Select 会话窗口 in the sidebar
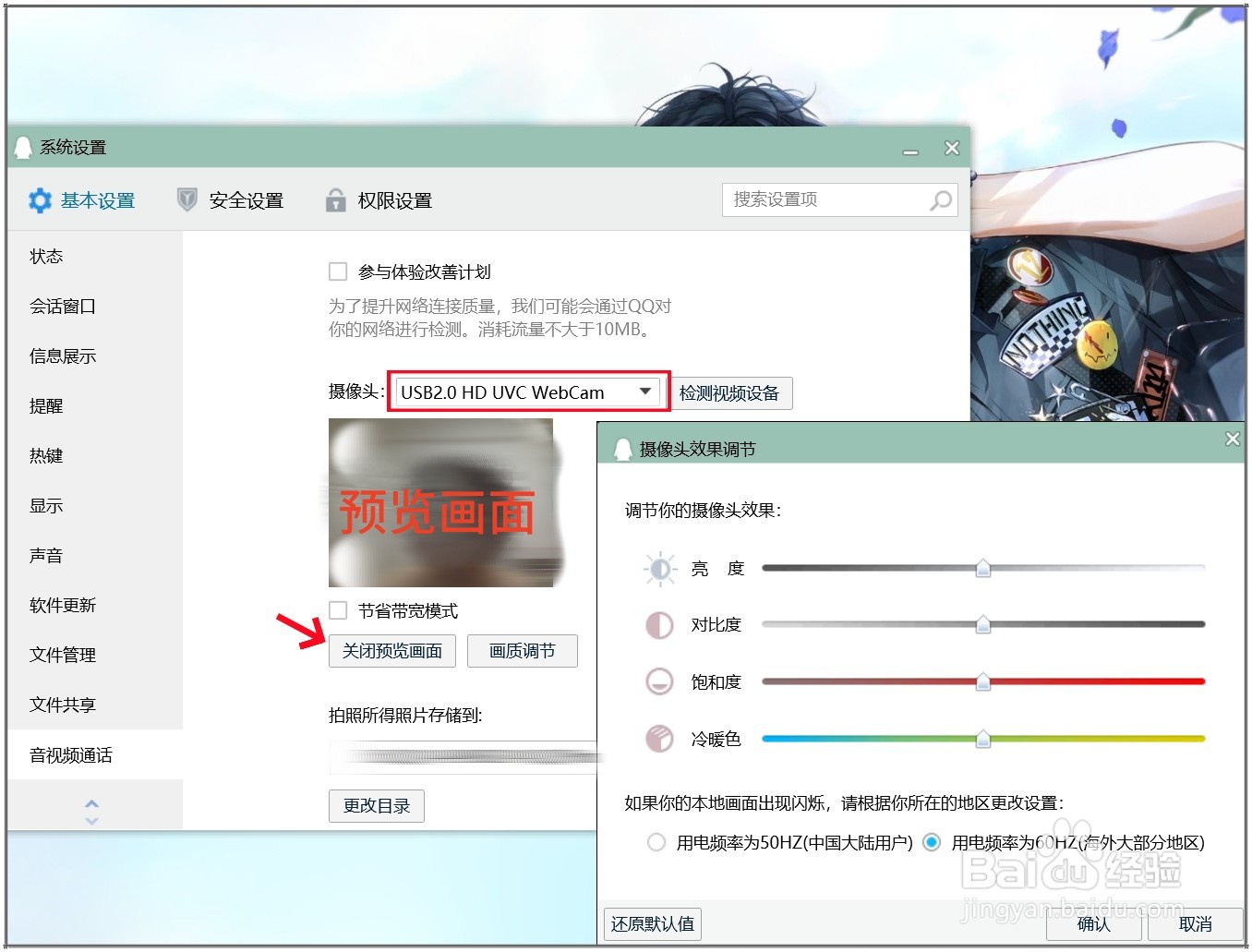 [x=95, y=306]
